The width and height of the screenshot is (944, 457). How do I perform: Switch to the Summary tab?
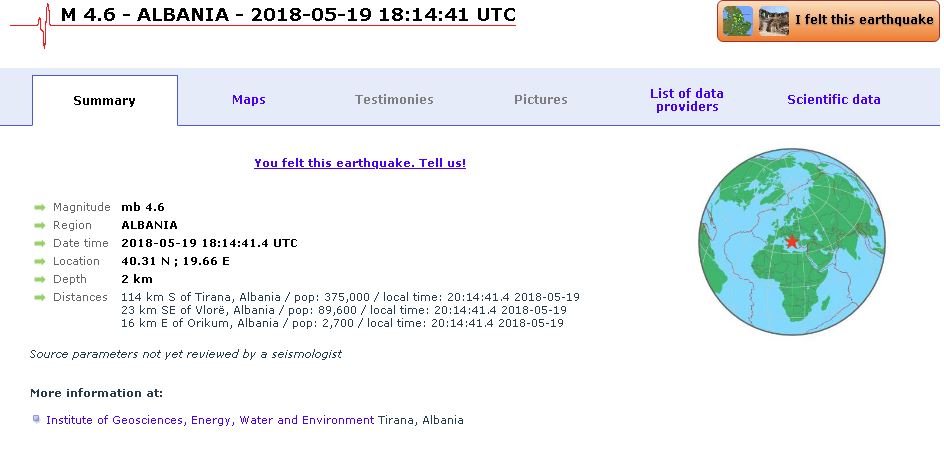pyautogui.click(x=105, y=101)
